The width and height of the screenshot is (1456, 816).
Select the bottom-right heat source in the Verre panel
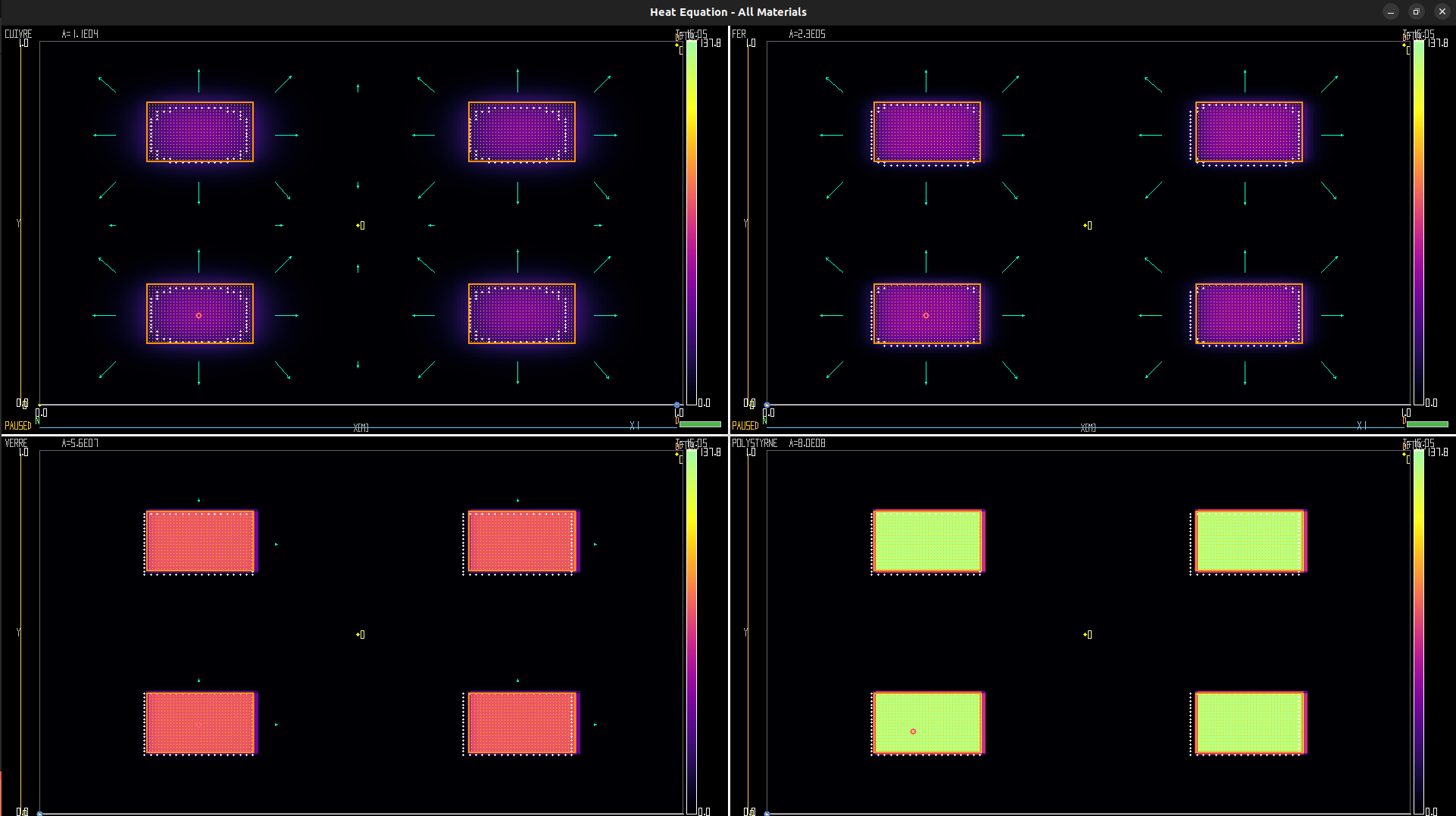point(521,723)
